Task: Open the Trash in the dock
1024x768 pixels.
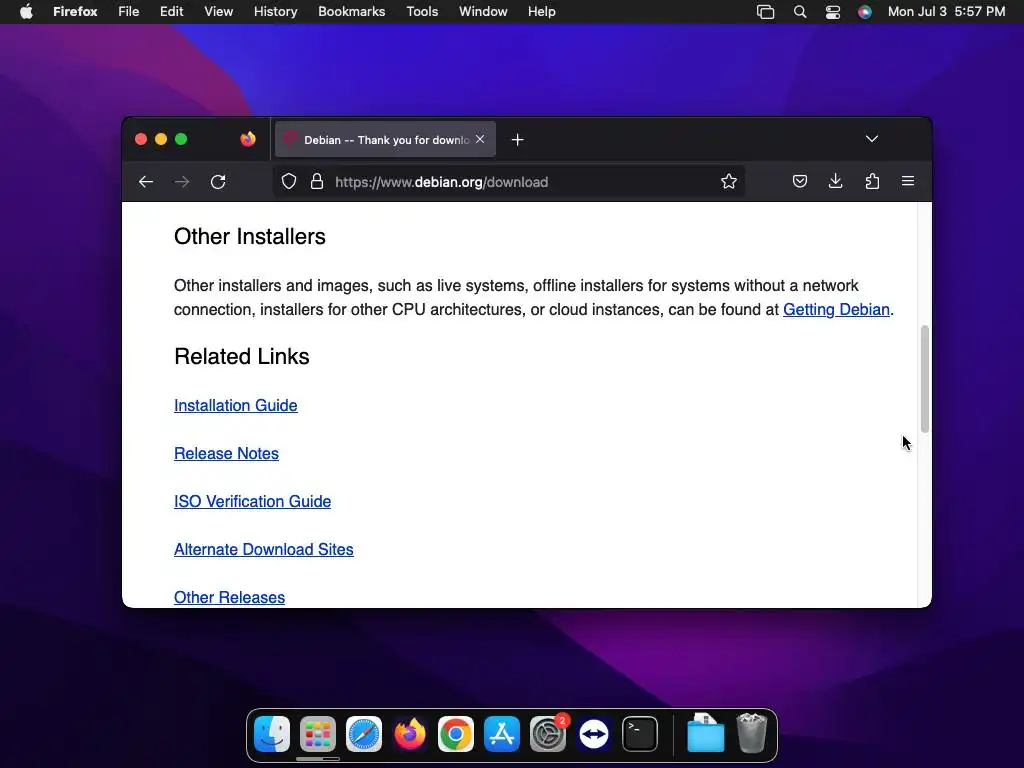Action: (752, 733)
